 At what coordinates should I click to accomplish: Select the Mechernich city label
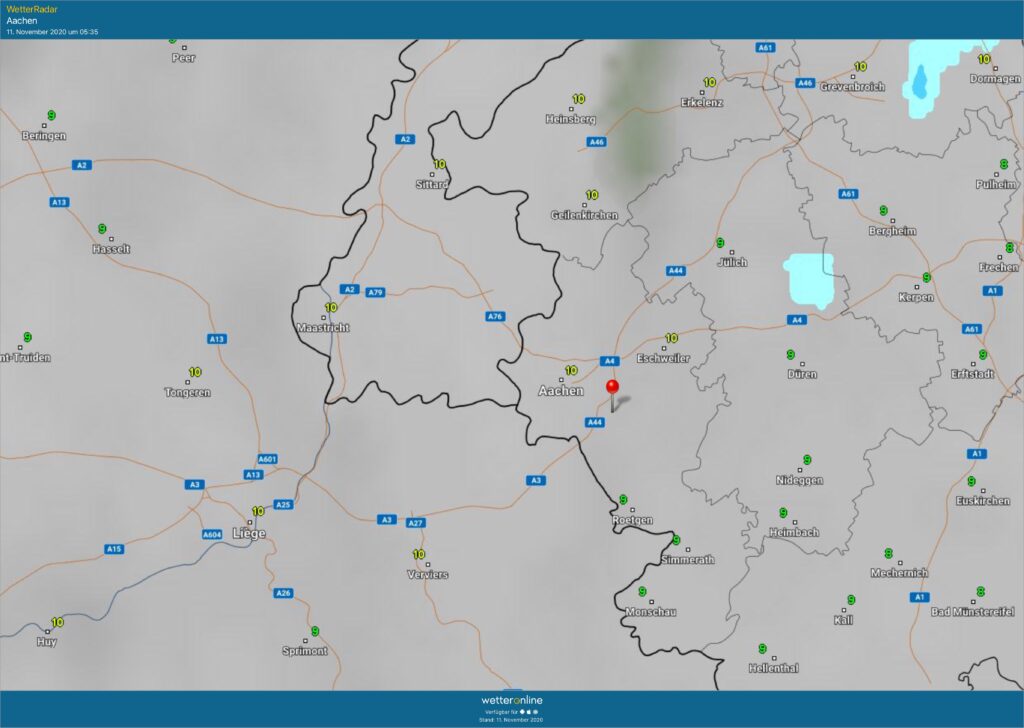click(x=899, y=573)
